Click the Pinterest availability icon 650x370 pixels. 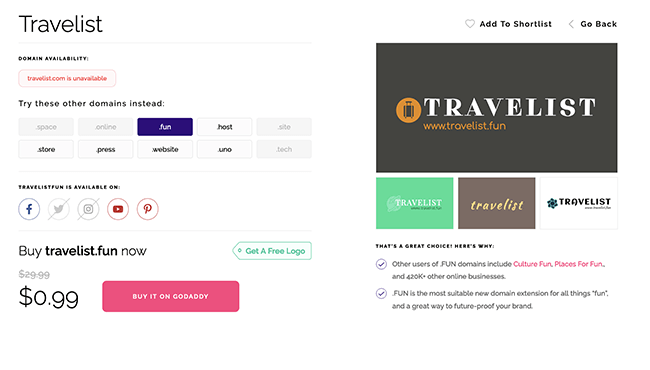[148, 209]
